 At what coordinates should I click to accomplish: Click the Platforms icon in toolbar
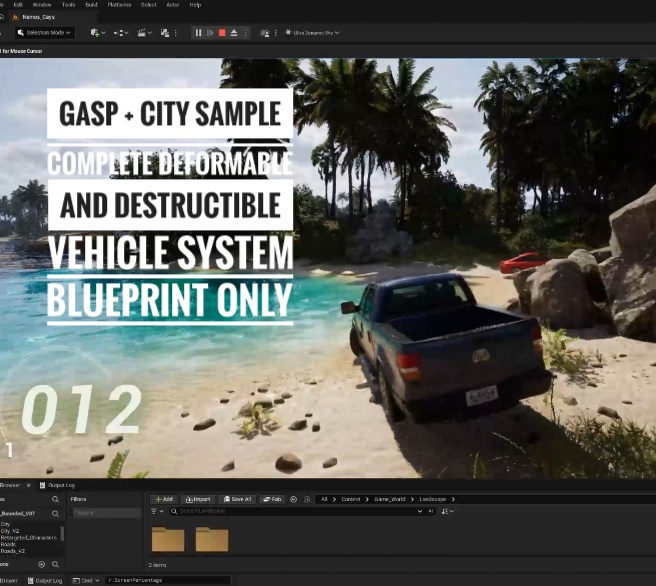(265, 33)
